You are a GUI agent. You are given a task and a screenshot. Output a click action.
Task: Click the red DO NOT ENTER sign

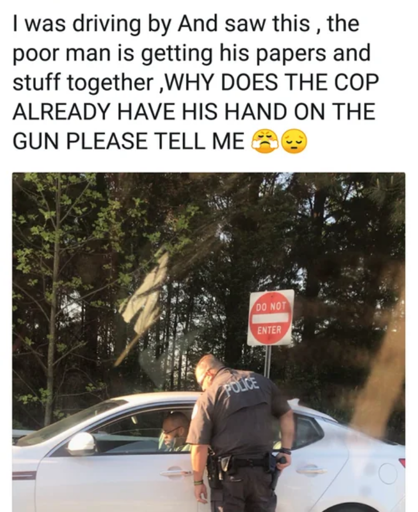tap(271, 317)
